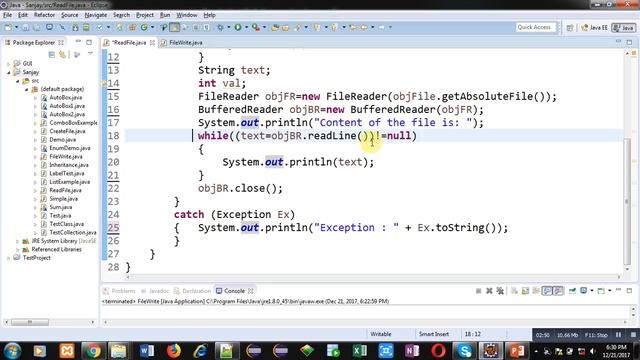Open Excel from the taskbar
Image resolution: width=640 pixels, height=360 pixels.
(x=360, y=351)
